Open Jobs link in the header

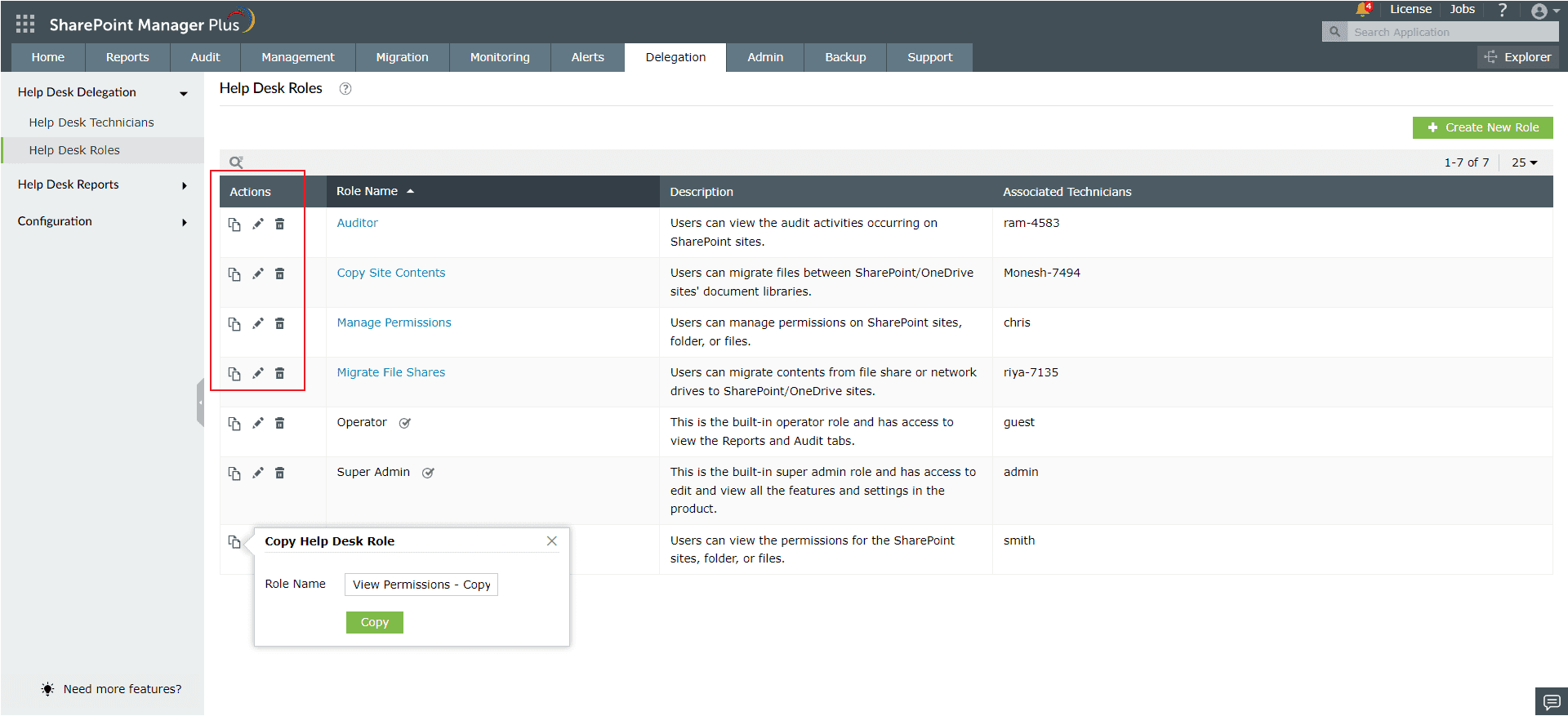click(x=1463, y=9)
